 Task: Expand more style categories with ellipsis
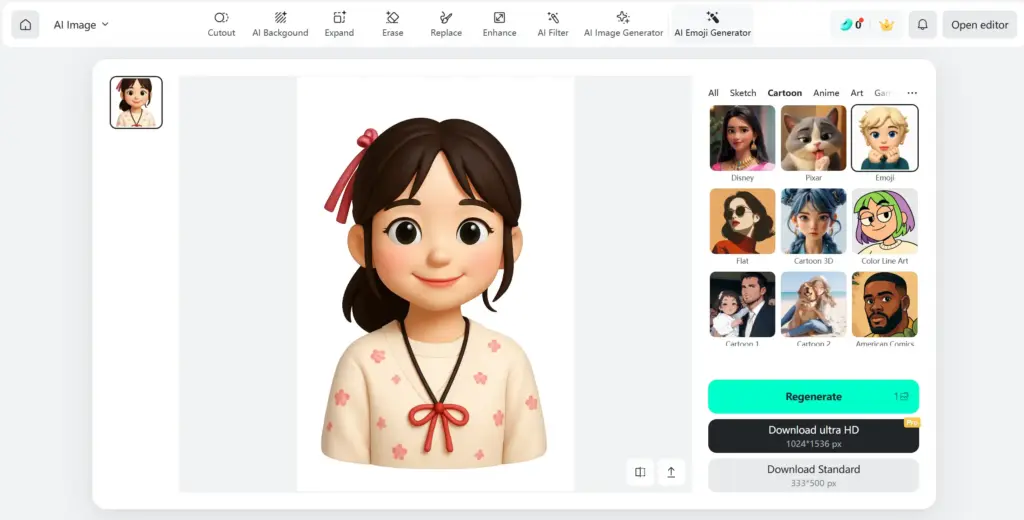tap(912, 93)
